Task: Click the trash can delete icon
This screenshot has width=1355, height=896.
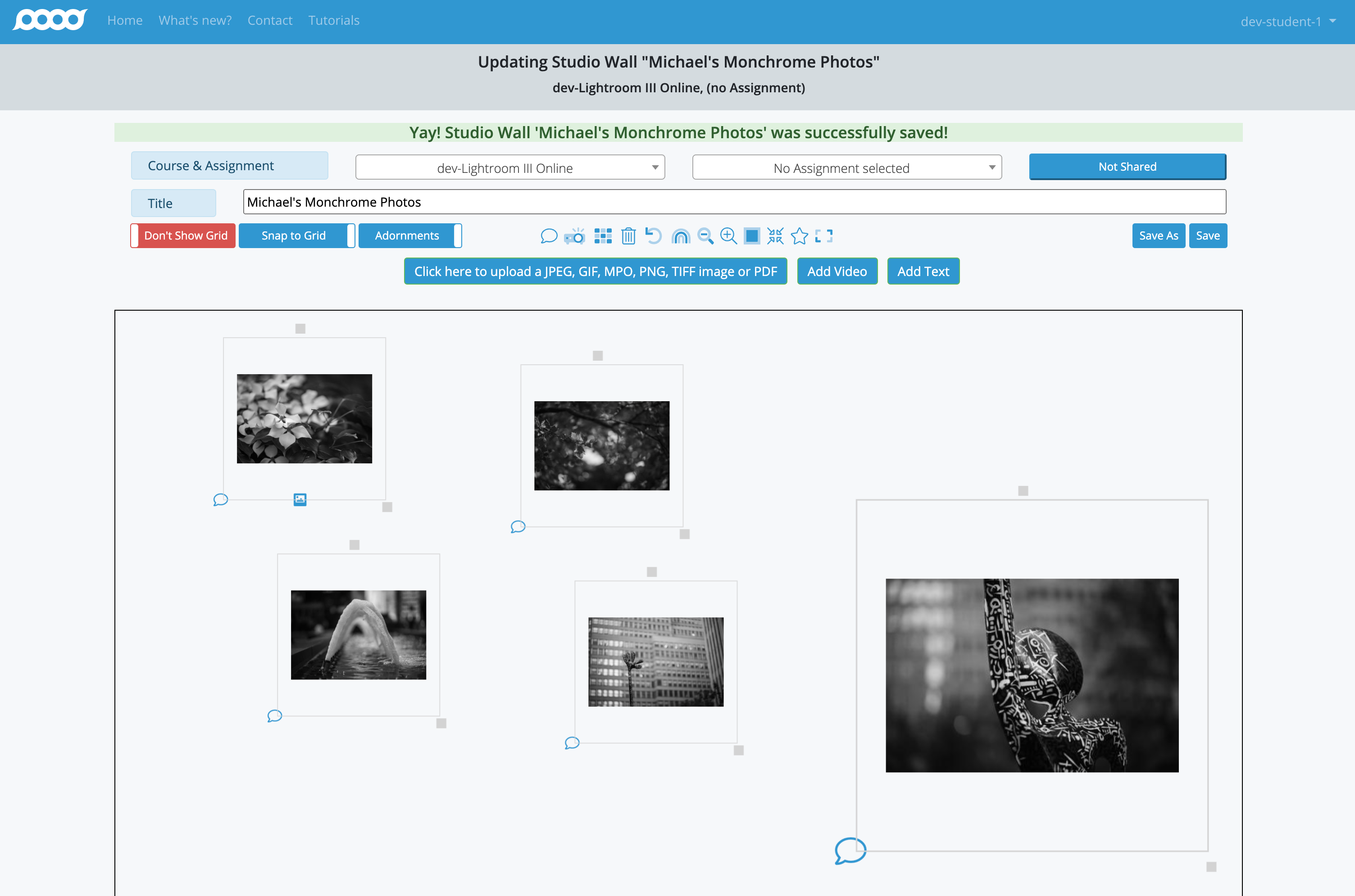Action: 628,236
